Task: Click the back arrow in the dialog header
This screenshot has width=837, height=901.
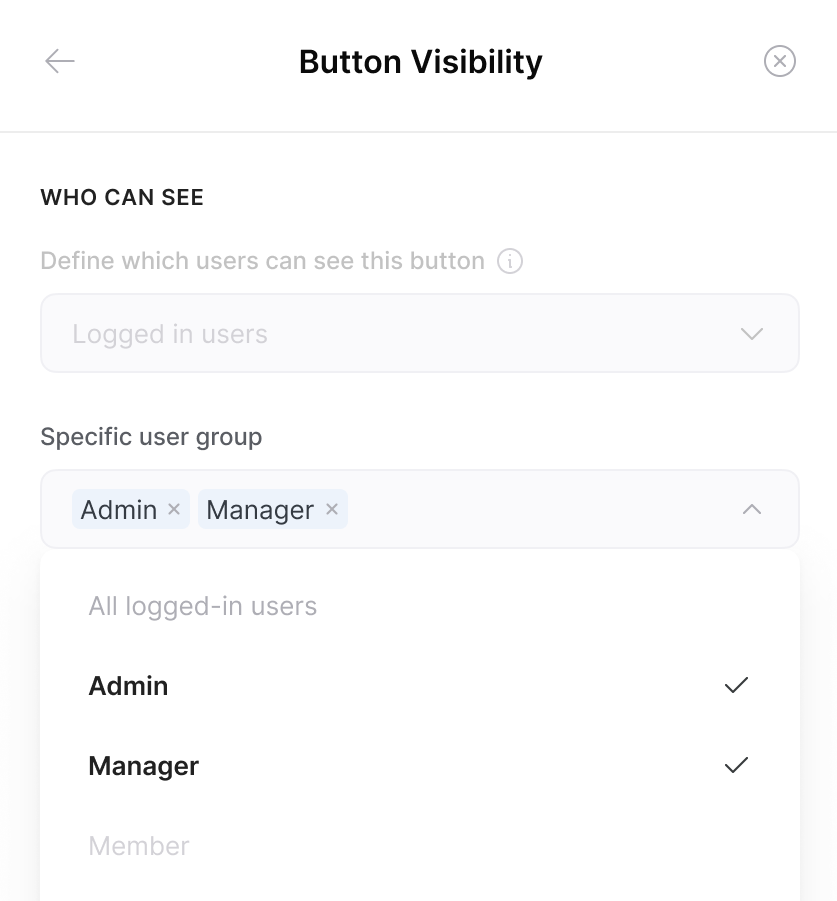Action: coord(60,61)
